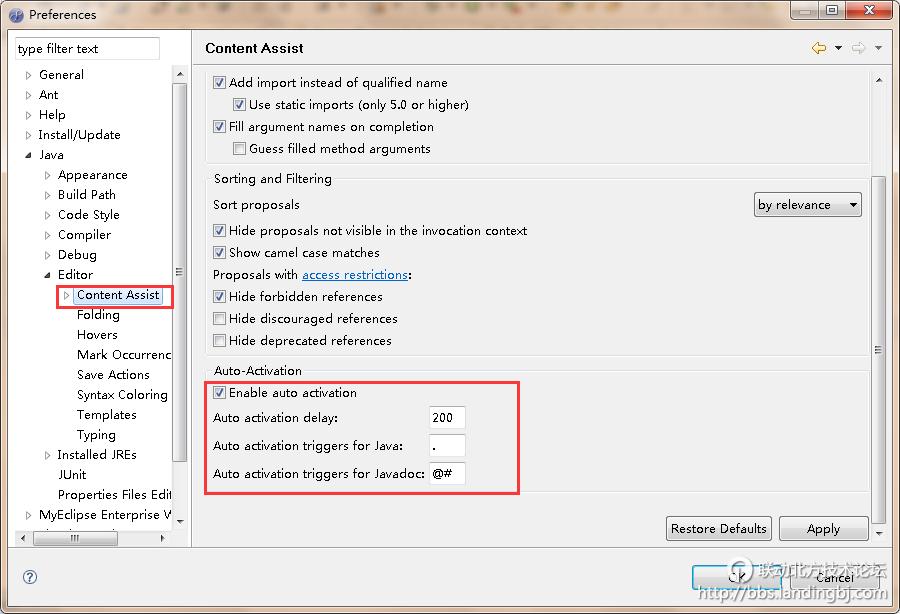Screen dimensions: 900x614
Task: Click the help question mark icon
Action: coord(30,577)
